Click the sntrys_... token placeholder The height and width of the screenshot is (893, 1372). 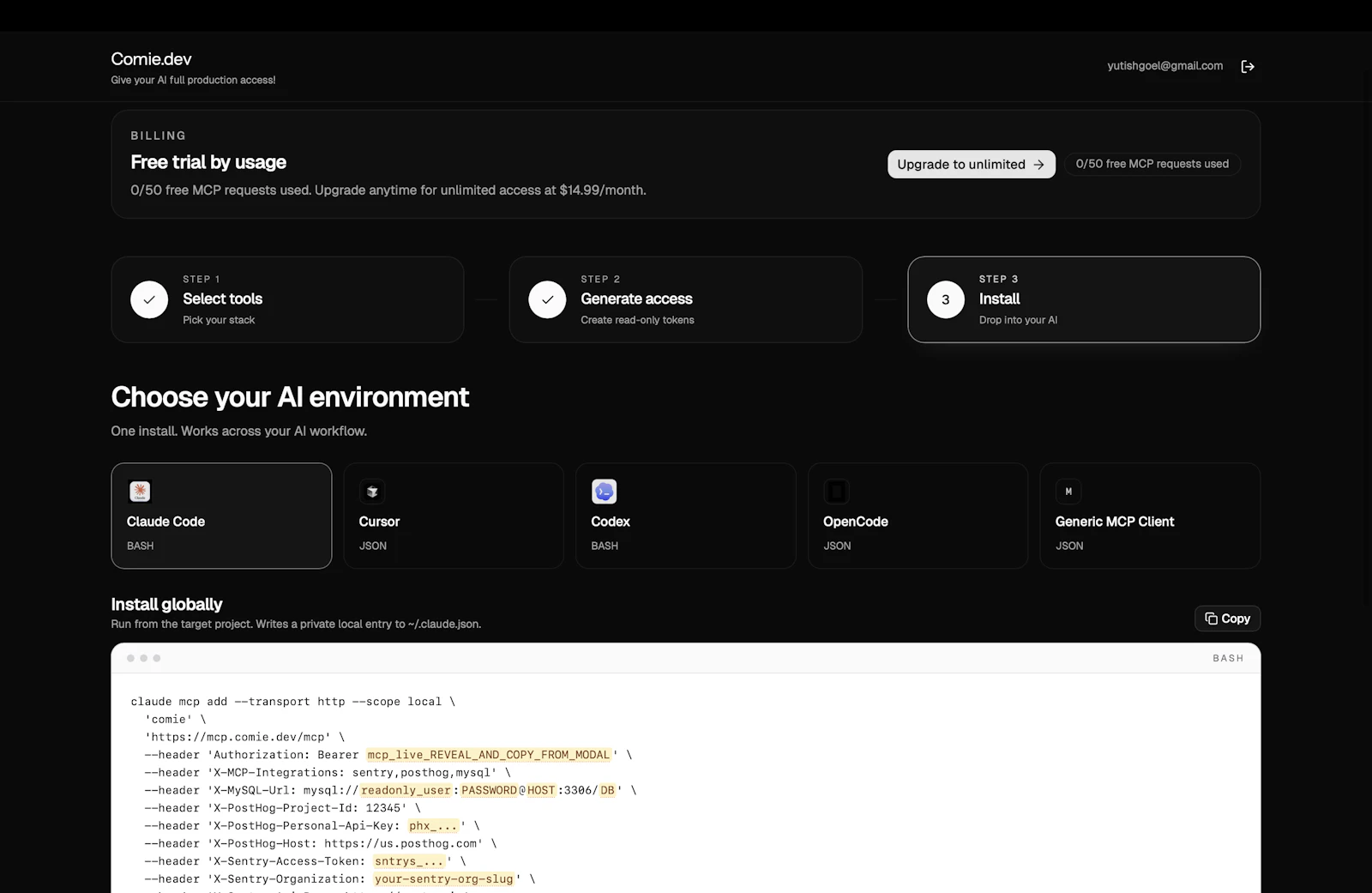point(409,861)
